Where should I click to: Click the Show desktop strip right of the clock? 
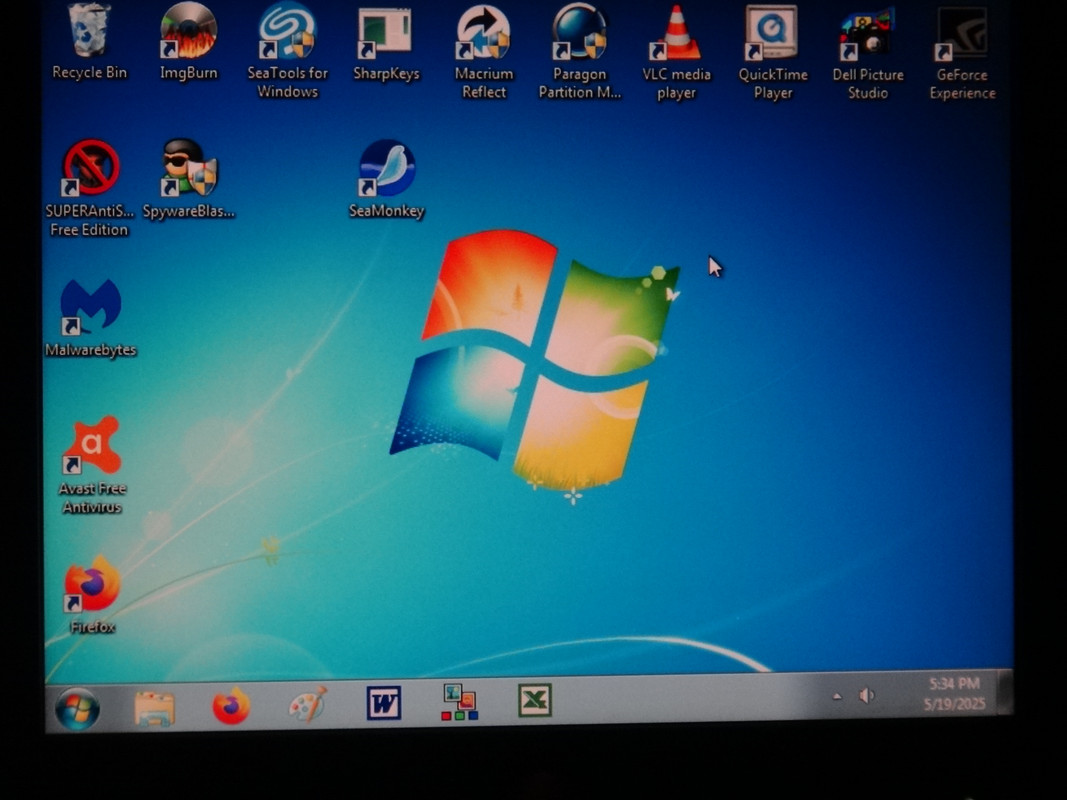coord(1005,692)
